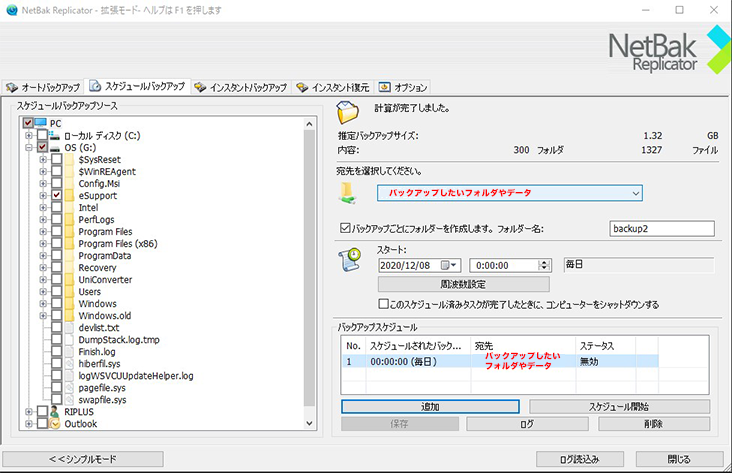732x473 pixels.
Task: Check the local disk (C:) checkbox
Action: pos(42,135)
